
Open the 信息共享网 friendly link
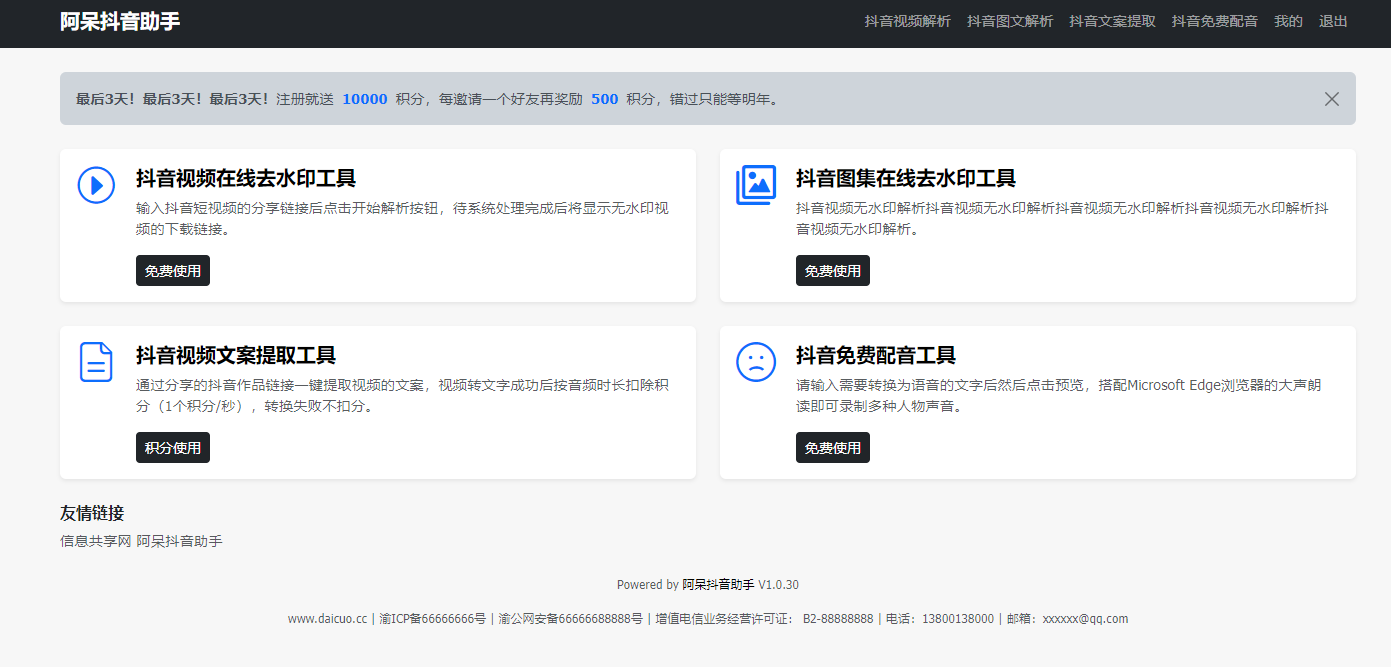[x=96, y=541]
